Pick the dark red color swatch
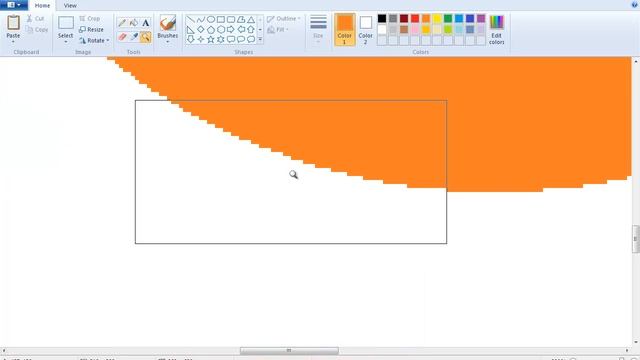The image size is (640, 360). pyautogui.click(x=404, y=18)
